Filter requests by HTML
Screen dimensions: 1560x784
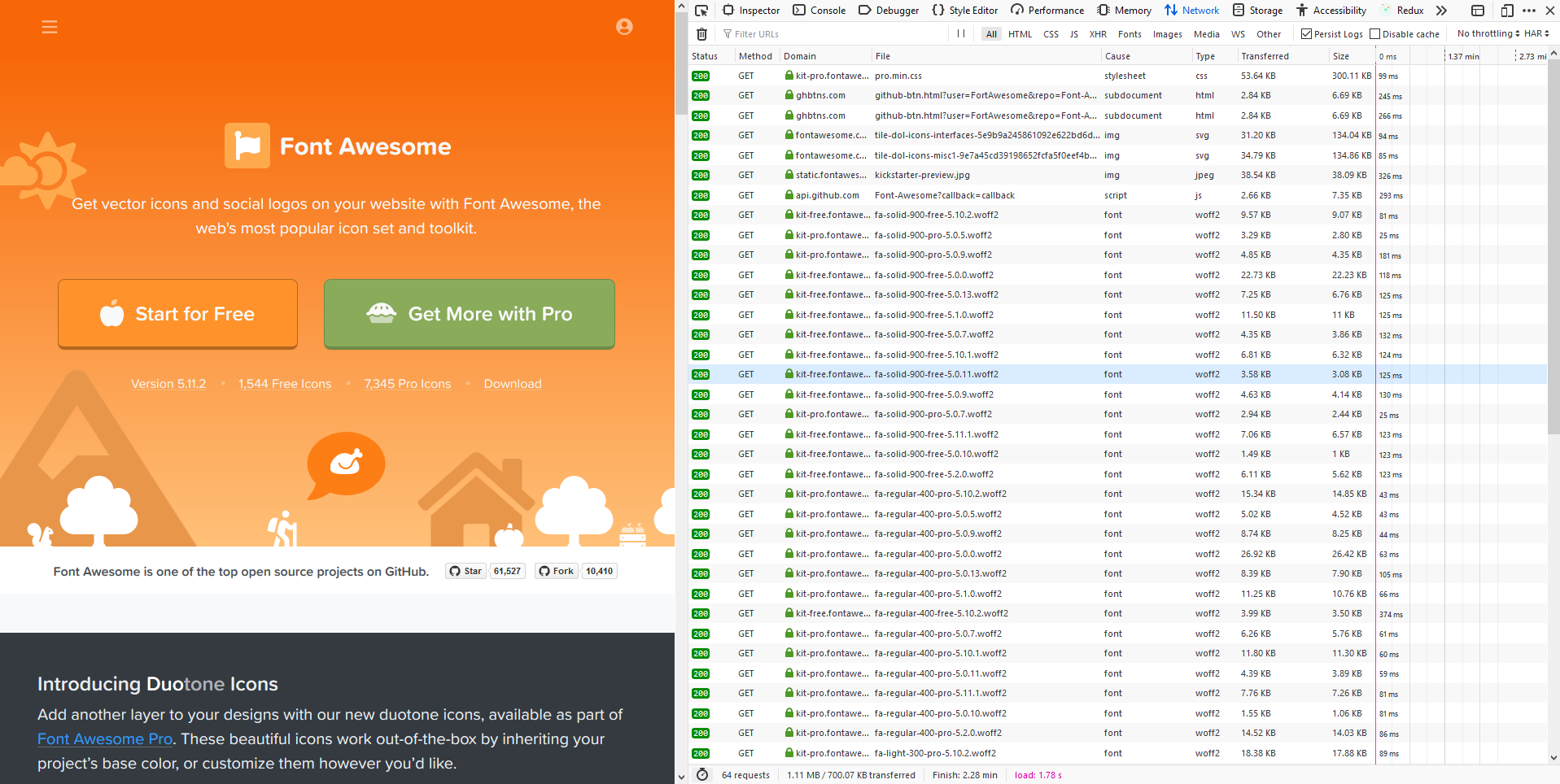[x=1020, y=34]
